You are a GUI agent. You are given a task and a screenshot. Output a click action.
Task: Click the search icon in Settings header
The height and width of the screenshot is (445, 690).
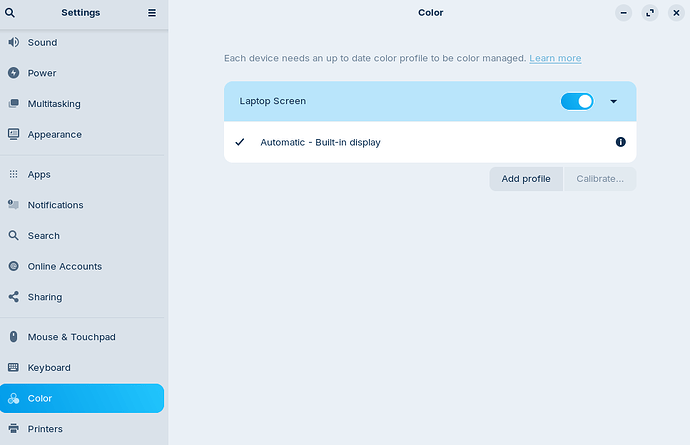(10, 13)
